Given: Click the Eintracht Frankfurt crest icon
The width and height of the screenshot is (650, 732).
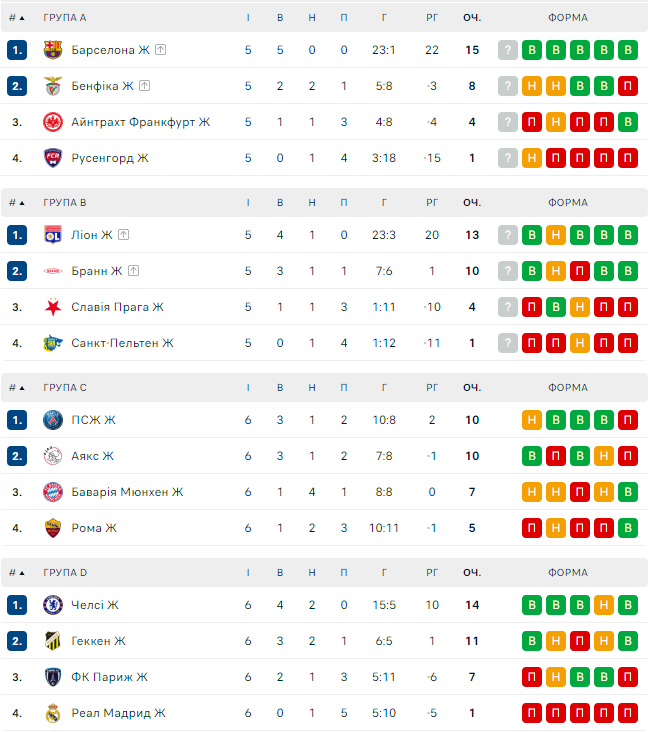Looking at the screenshot, I should [53, 122].
